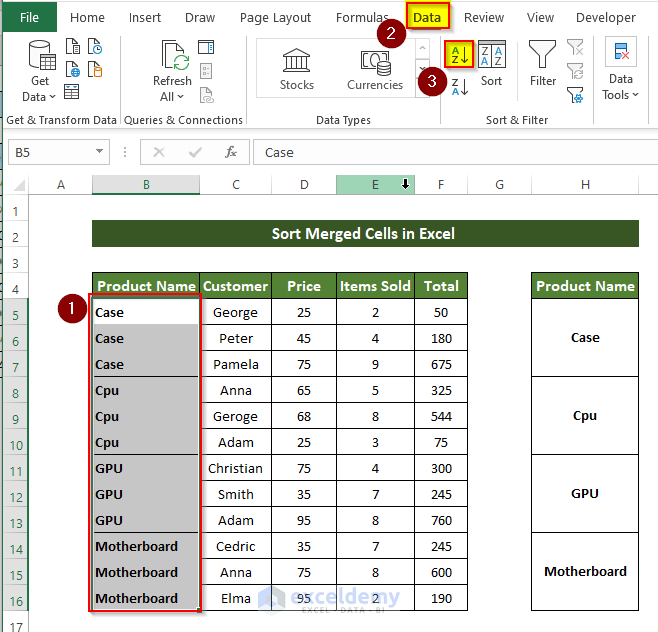
Task: Click cell containing George
Action: 235,312
